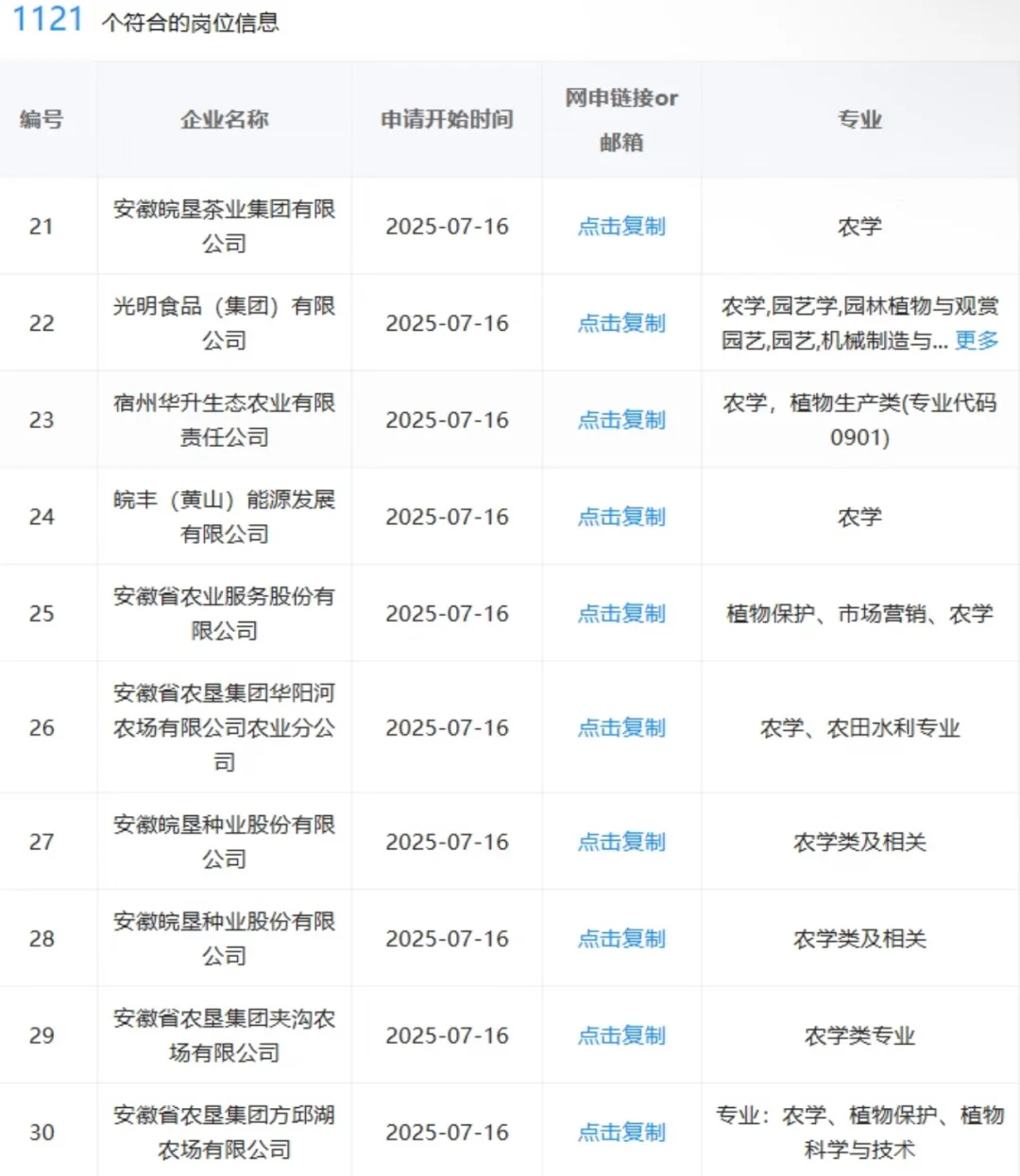Copy application link for row 30
Viewport: 1020px width, 1176px height.
coord(621,1133)
